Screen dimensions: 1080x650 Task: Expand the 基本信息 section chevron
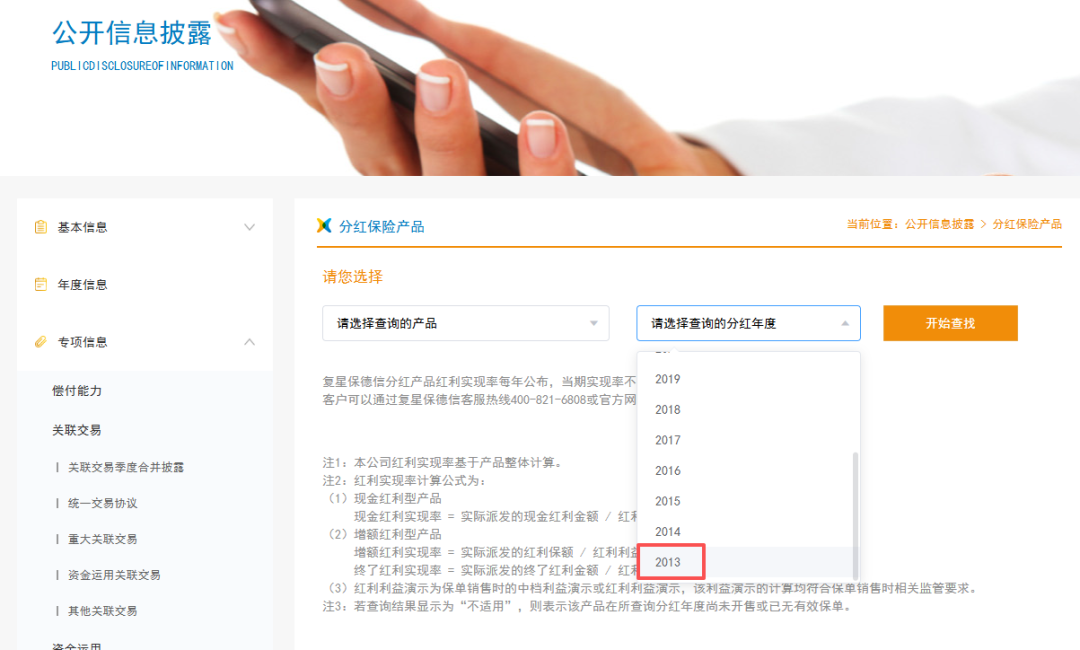[x=250, y=227]
